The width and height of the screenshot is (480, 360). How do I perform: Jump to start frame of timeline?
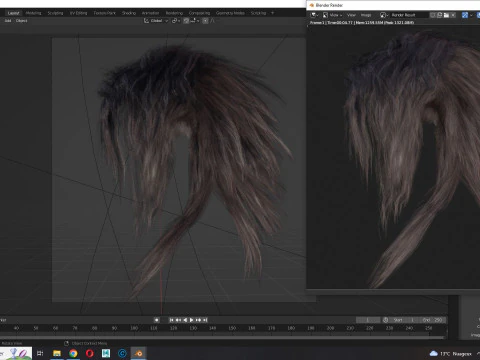point(171,320)
